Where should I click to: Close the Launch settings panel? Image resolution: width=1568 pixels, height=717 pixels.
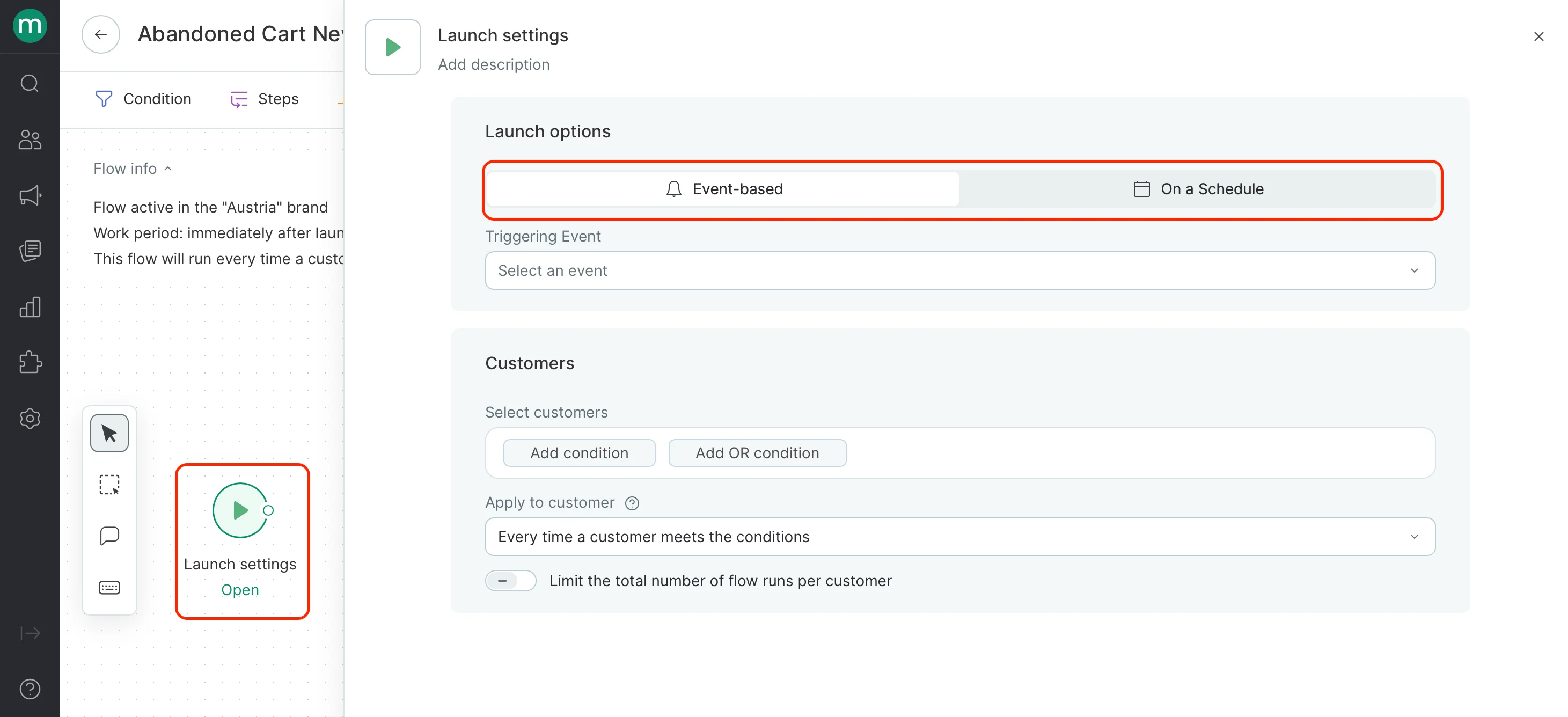1538,36
